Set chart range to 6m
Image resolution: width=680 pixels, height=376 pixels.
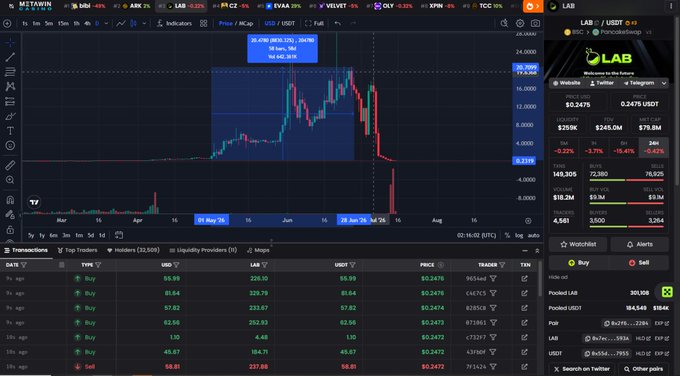[53, 235]
